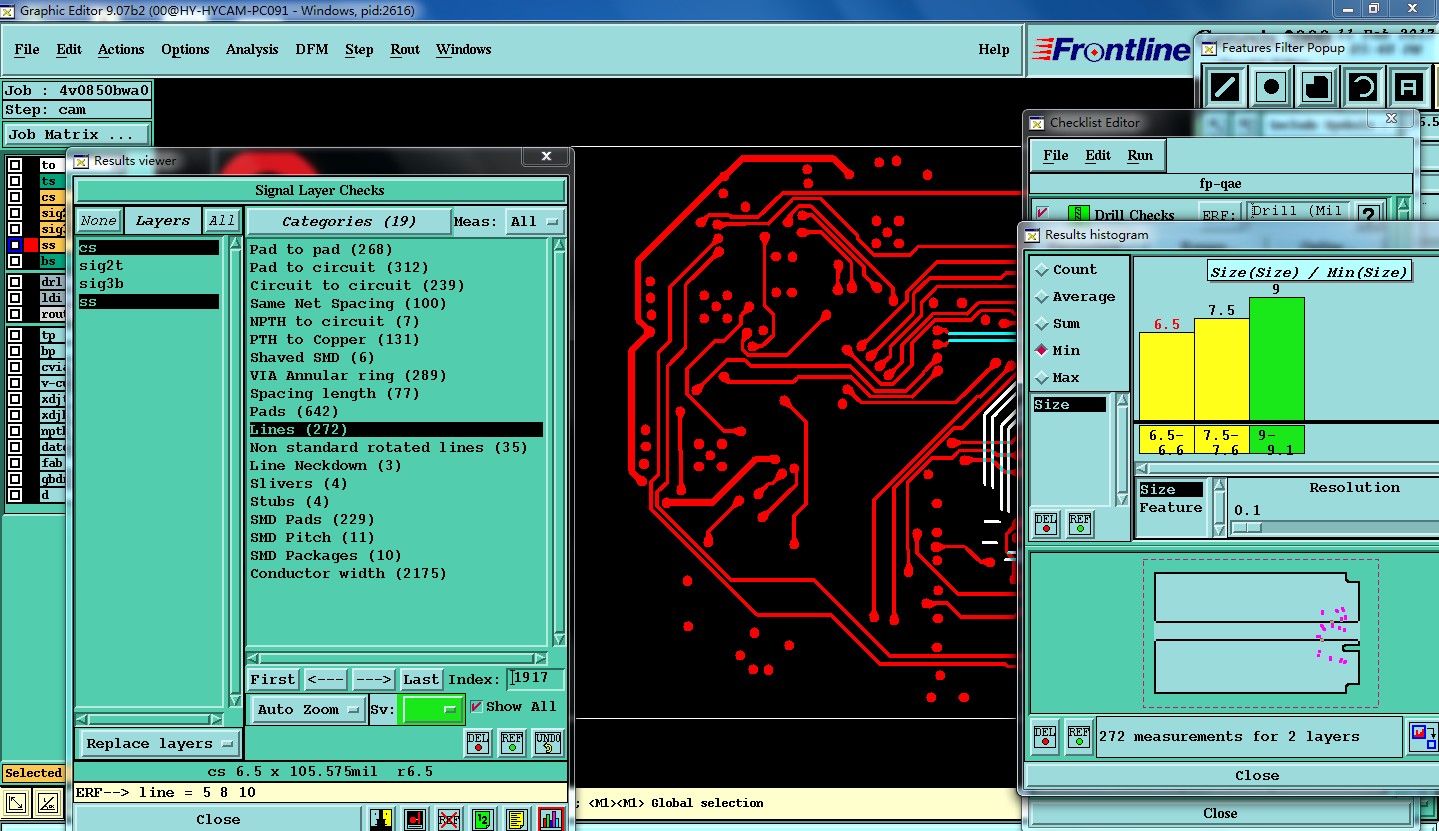The height and width of the screenshot is (831, 1439).
Task: Toggle the Show All checkbox
Action: [x=476, y=706]
